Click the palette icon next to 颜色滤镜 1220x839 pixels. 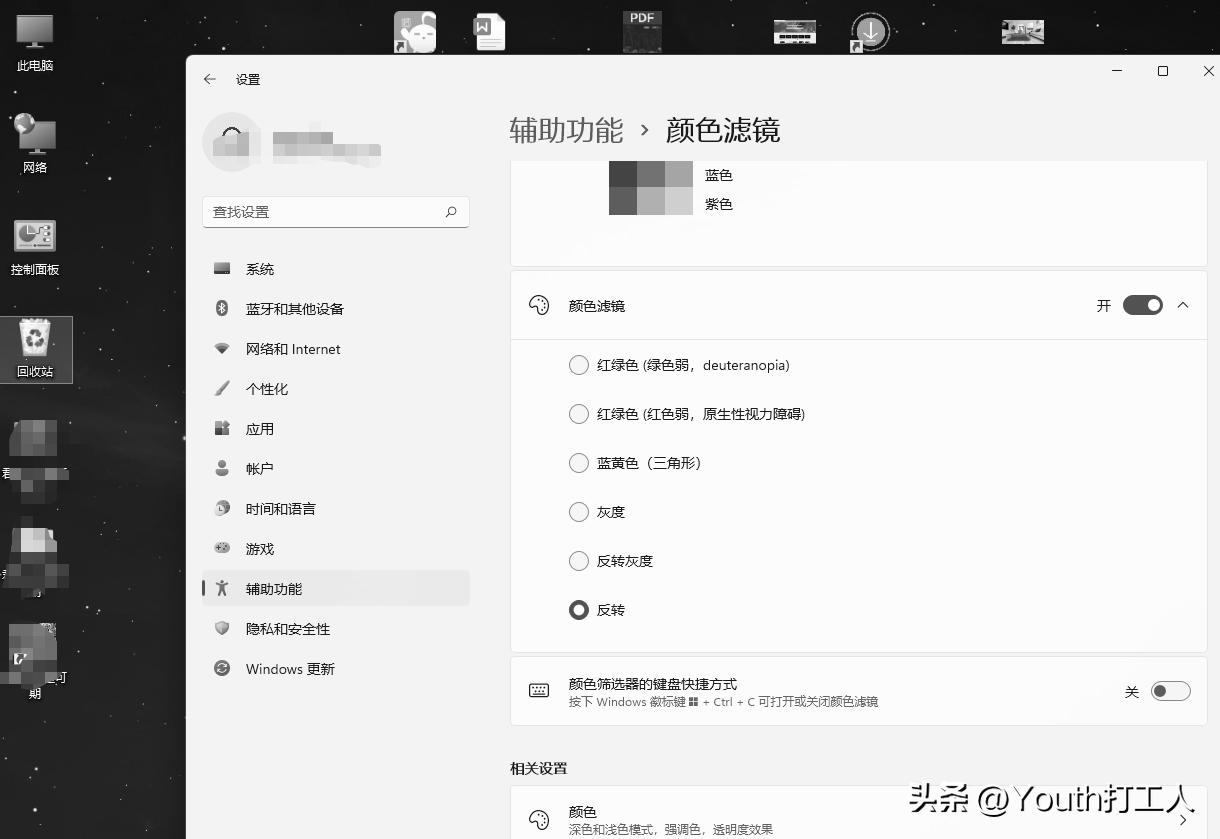pos(537,305)
